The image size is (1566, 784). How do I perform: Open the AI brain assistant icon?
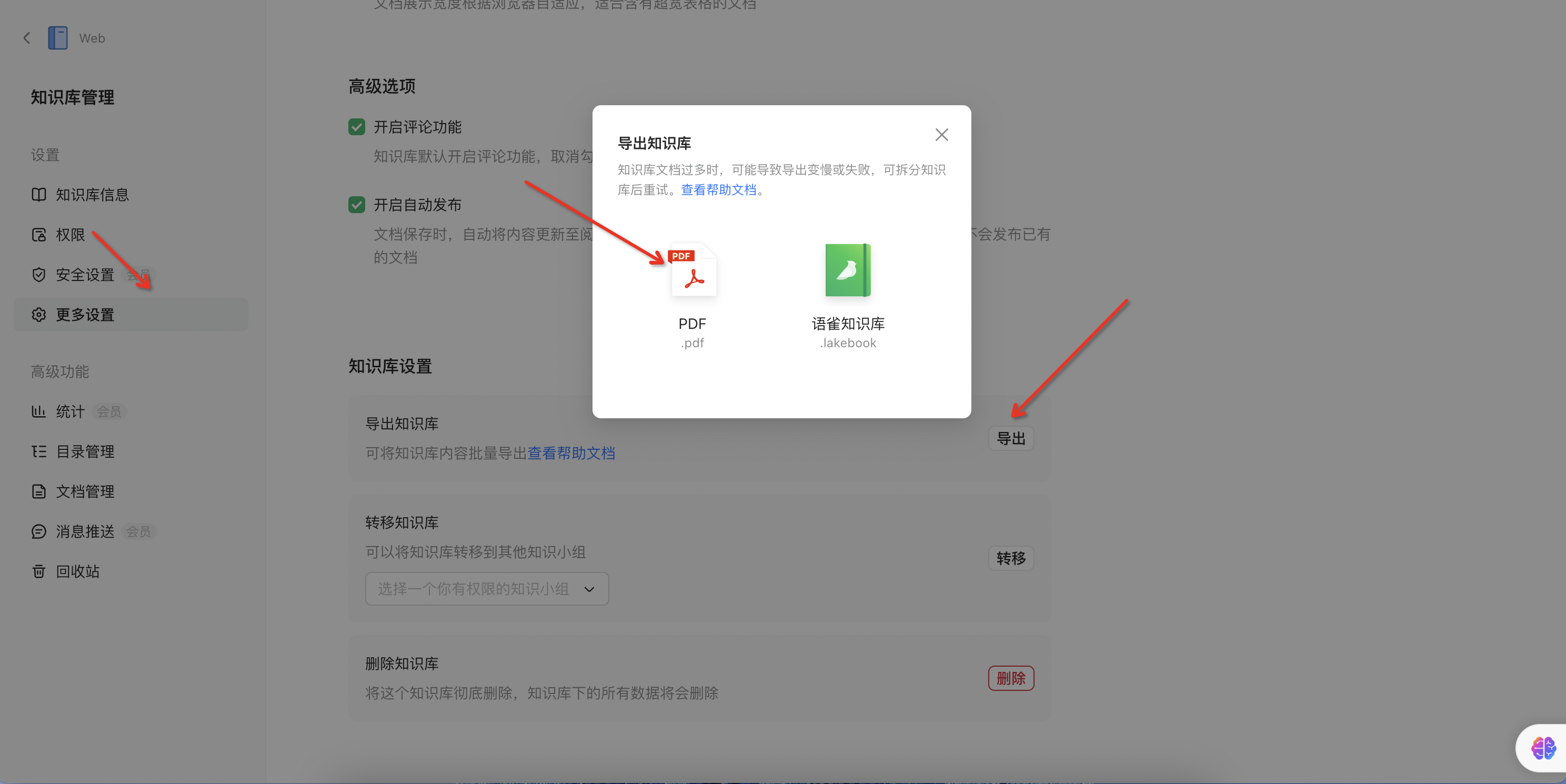click(x=1543, y=748)
